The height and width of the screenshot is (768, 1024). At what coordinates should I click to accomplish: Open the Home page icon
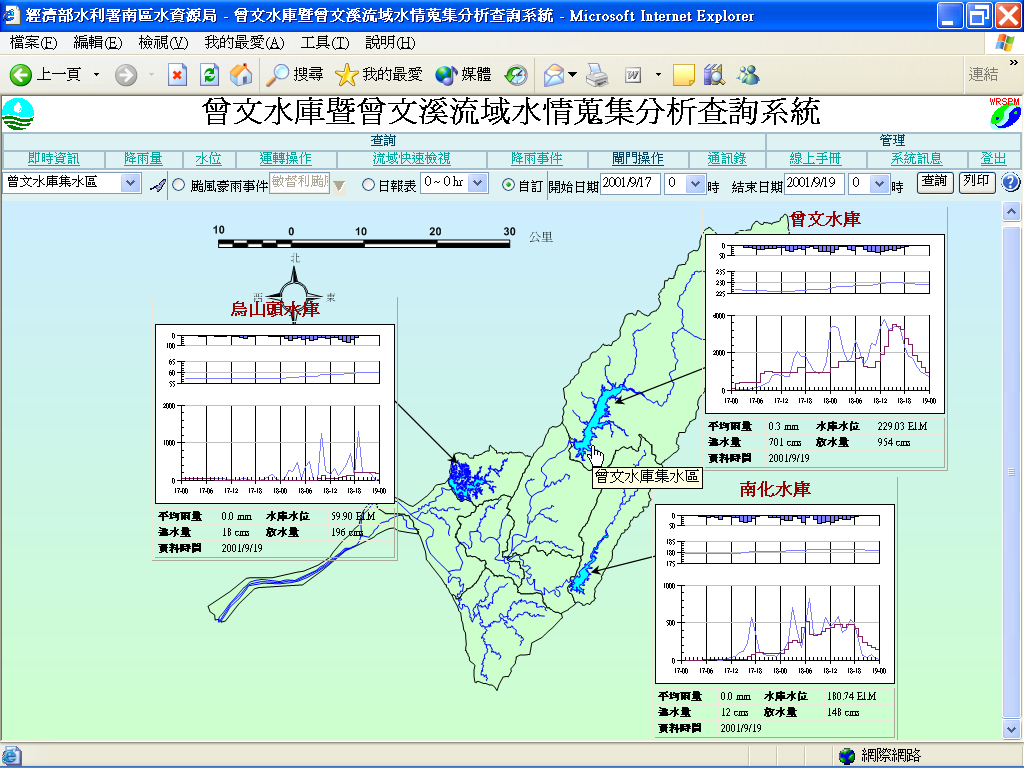[241, 75]
